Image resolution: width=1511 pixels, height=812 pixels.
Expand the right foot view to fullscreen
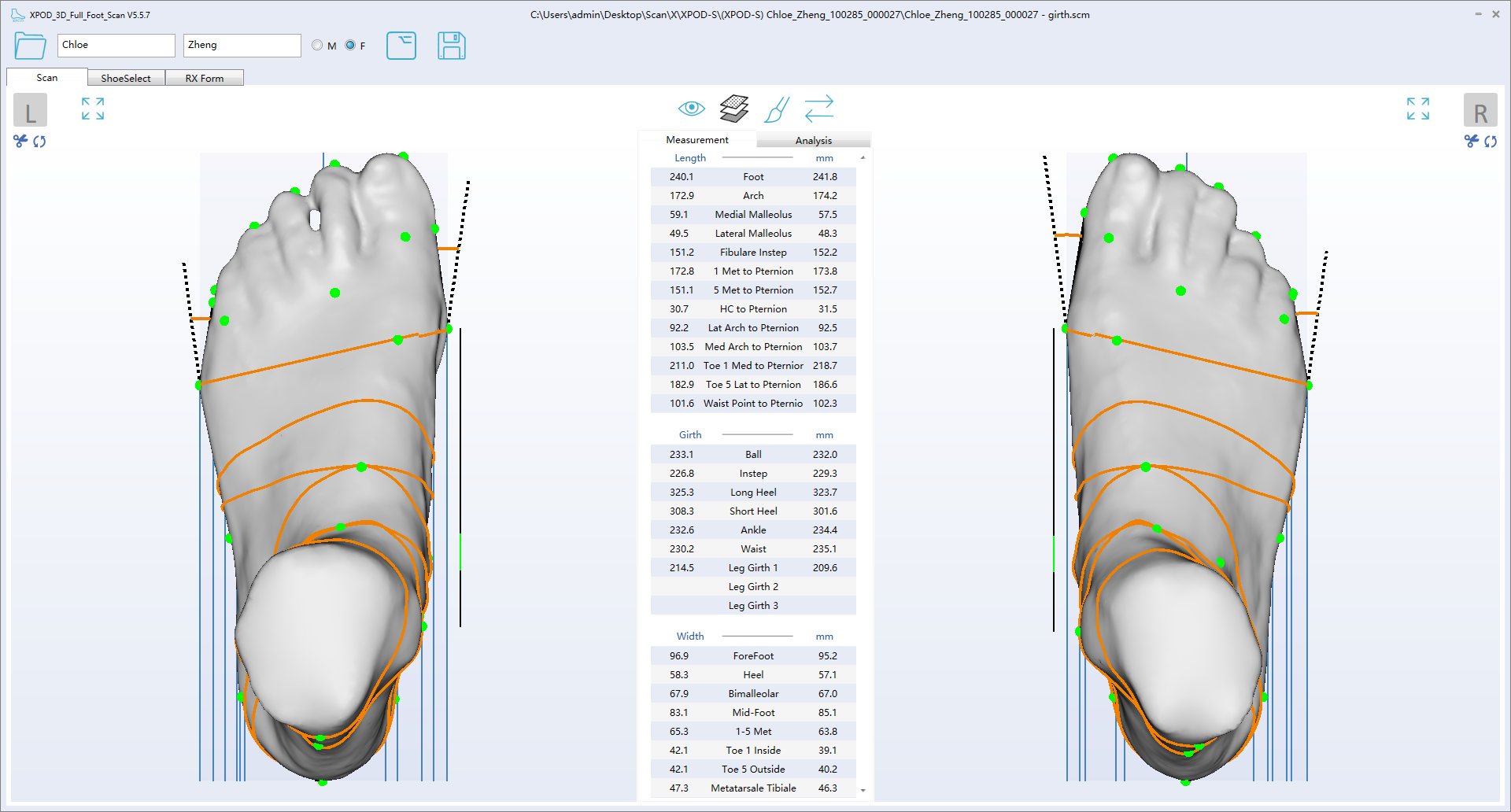[x=1417, y=109]
